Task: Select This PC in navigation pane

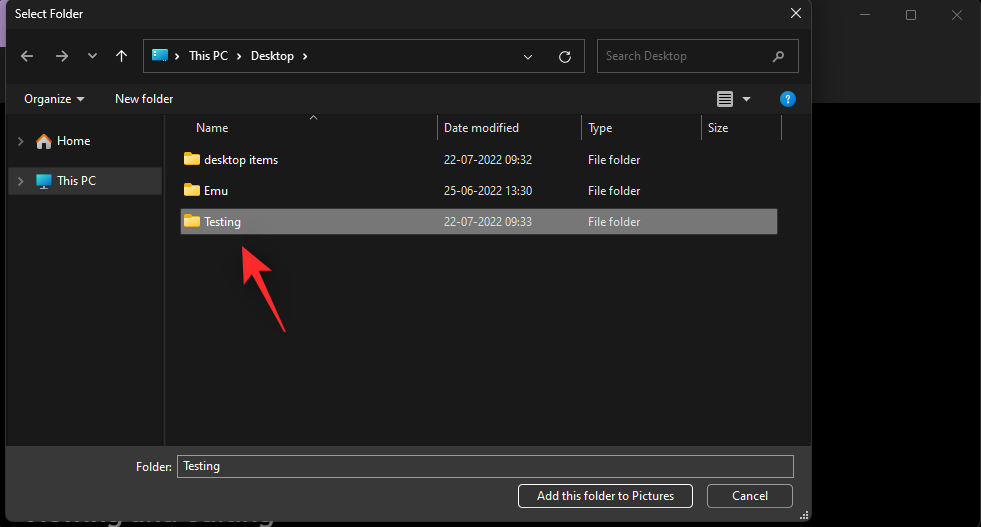Action: tap(76, 181)
